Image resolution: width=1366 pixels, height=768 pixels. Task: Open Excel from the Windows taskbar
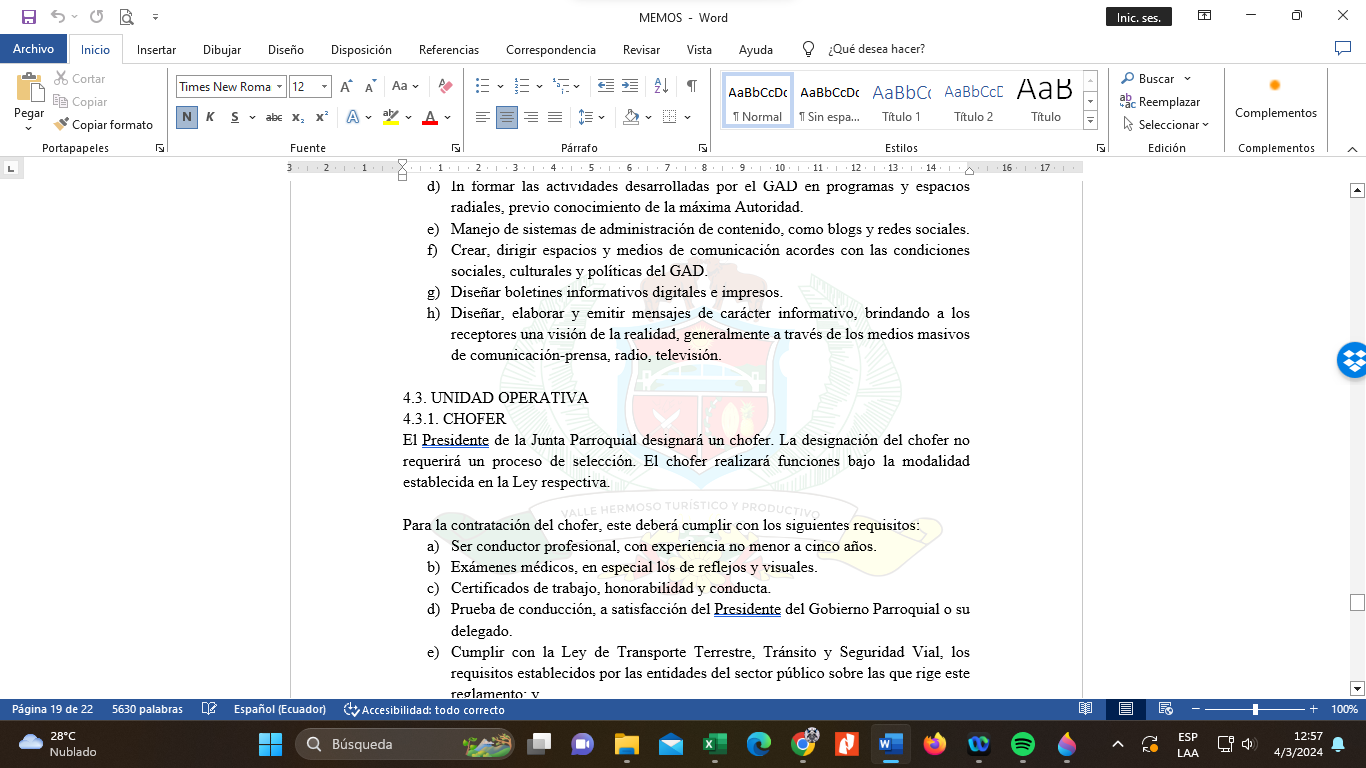click(x=714, y=744)
